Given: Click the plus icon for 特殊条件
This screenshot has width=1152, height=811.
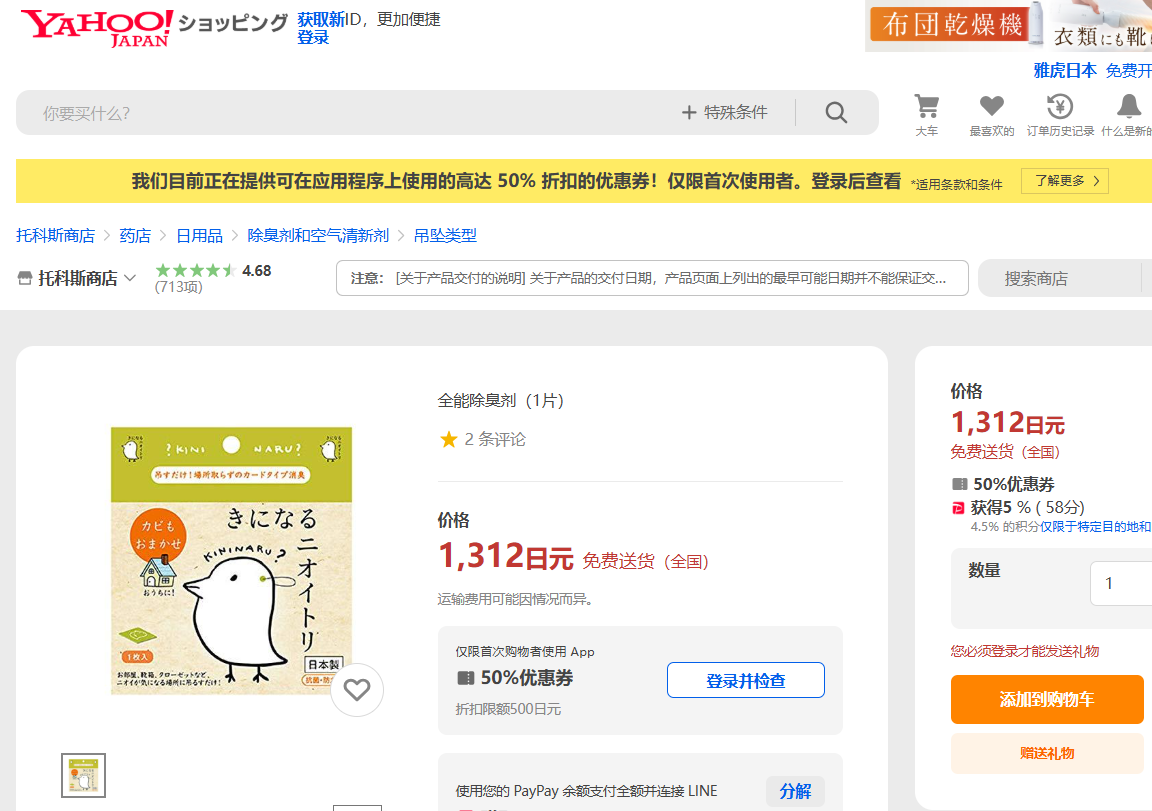Looking at the screenshot, I should 688,112.
